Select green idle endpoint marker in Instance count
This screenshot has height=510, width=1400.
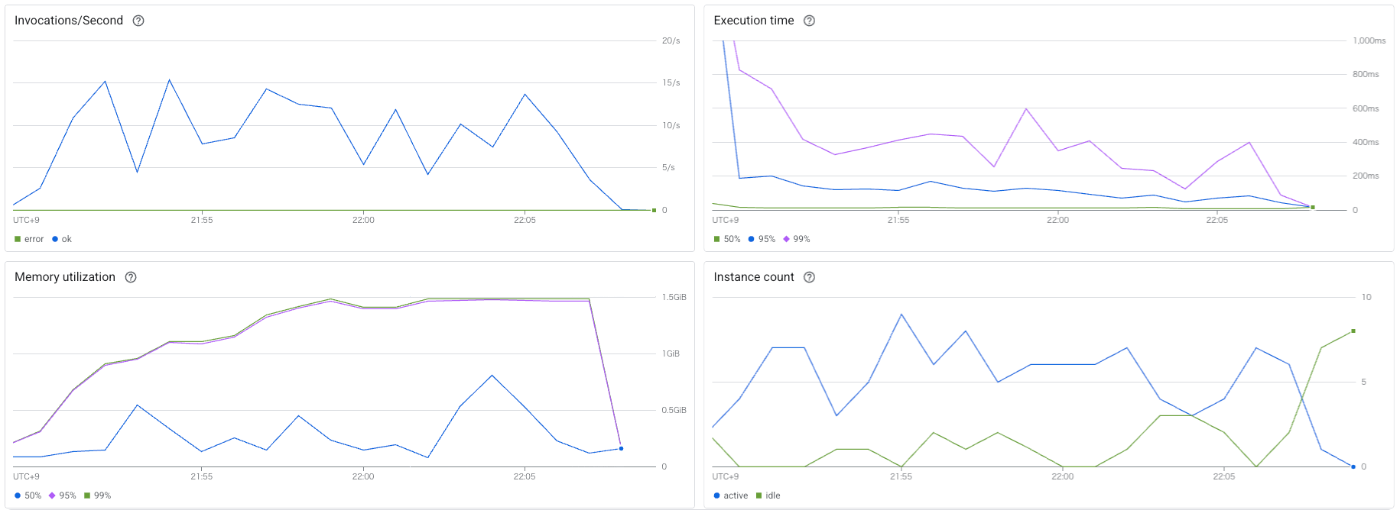click(x=1353, y=331)
